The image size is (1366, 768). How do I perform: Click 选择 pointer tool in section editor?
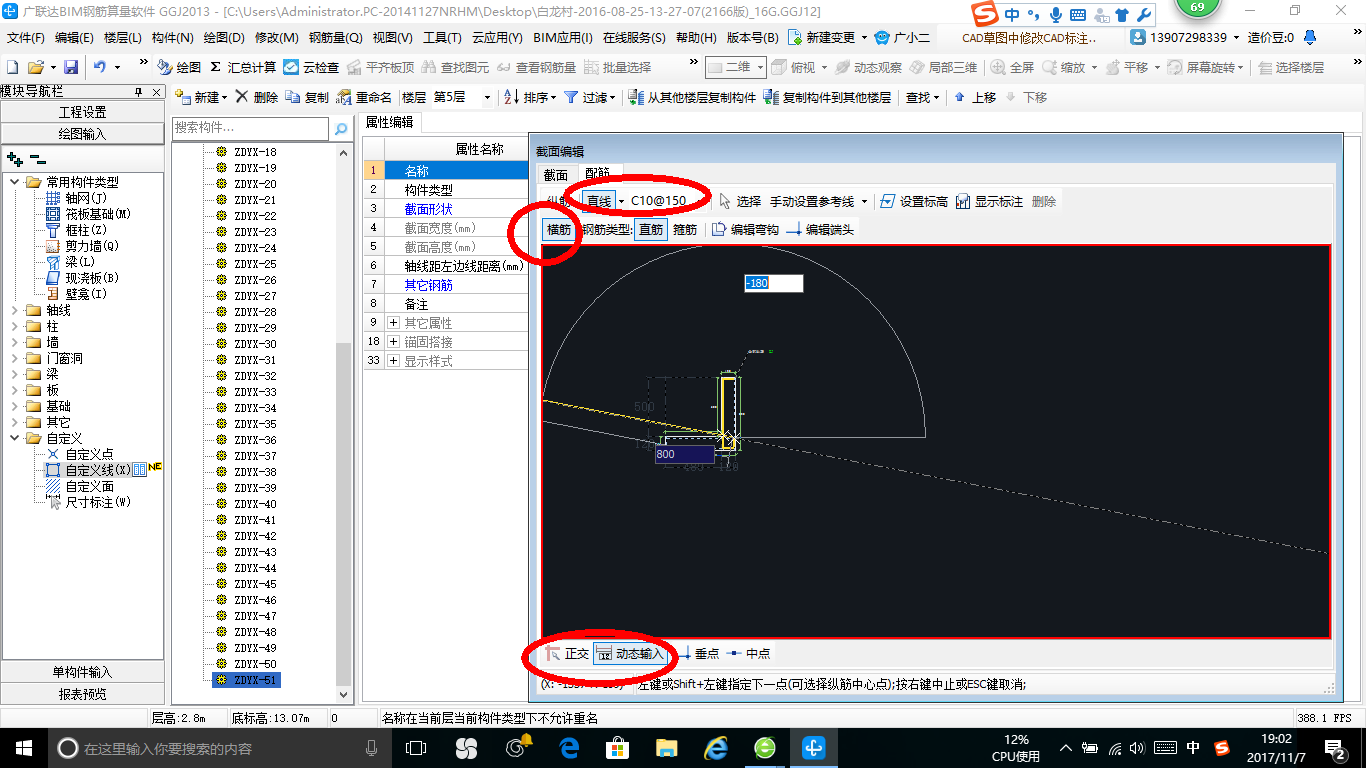(x=740, y=201)
